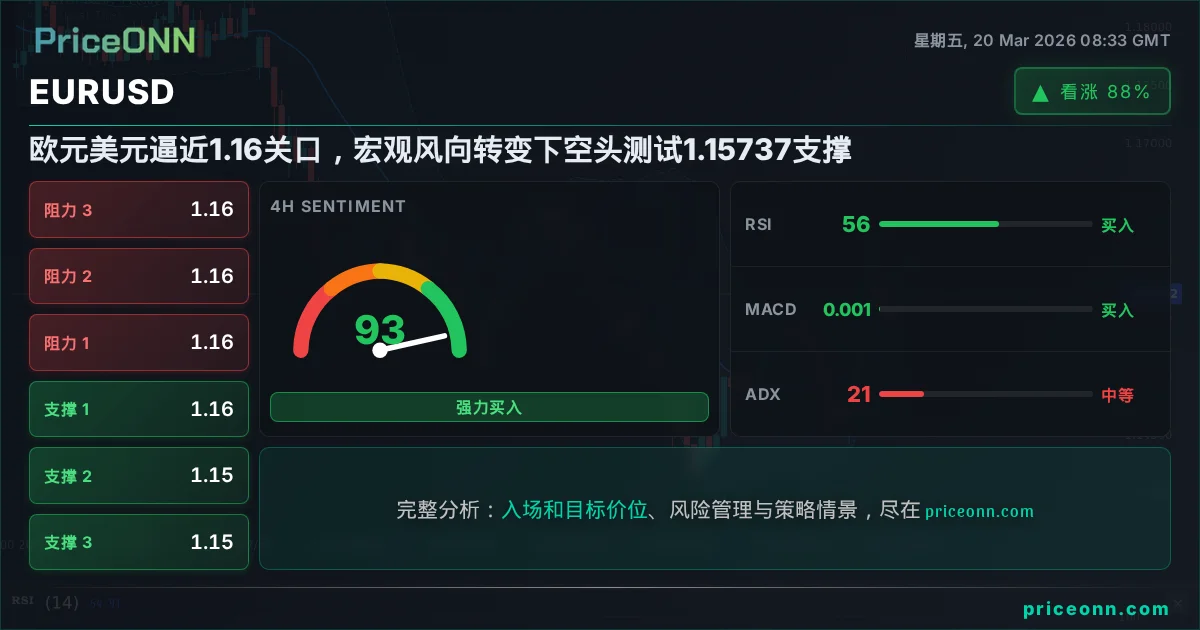
Task: Click the priceonn.com footer link
Action: tap(1096, 609)
